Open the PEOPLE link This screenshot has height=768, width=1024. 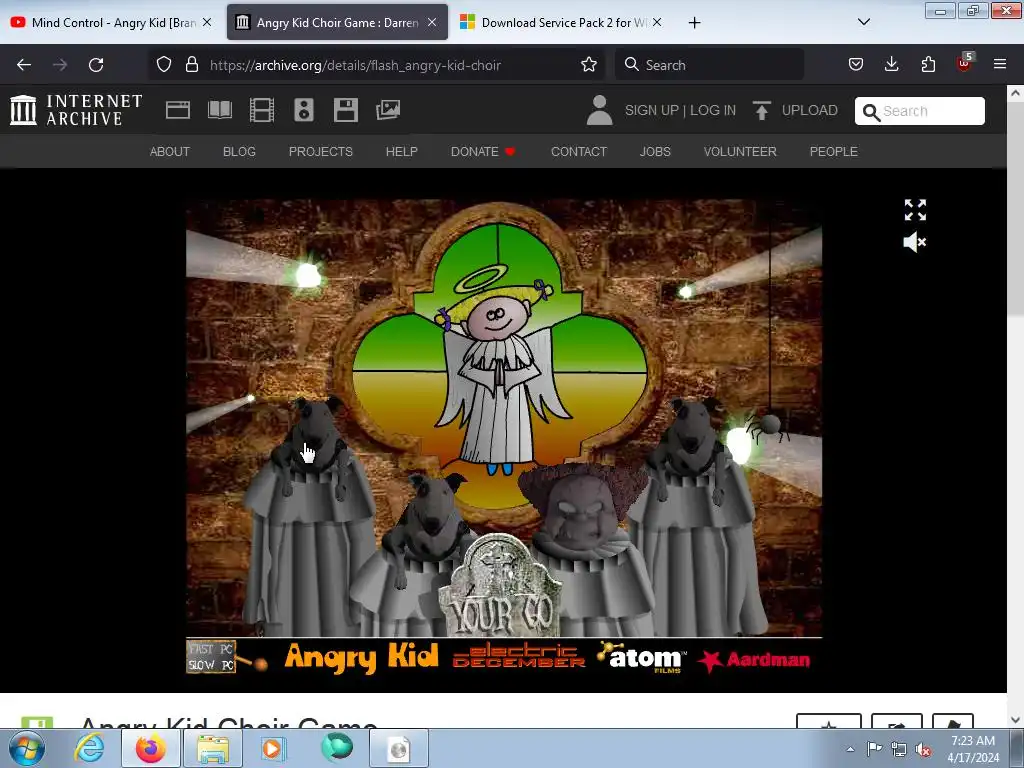point(833,152)
